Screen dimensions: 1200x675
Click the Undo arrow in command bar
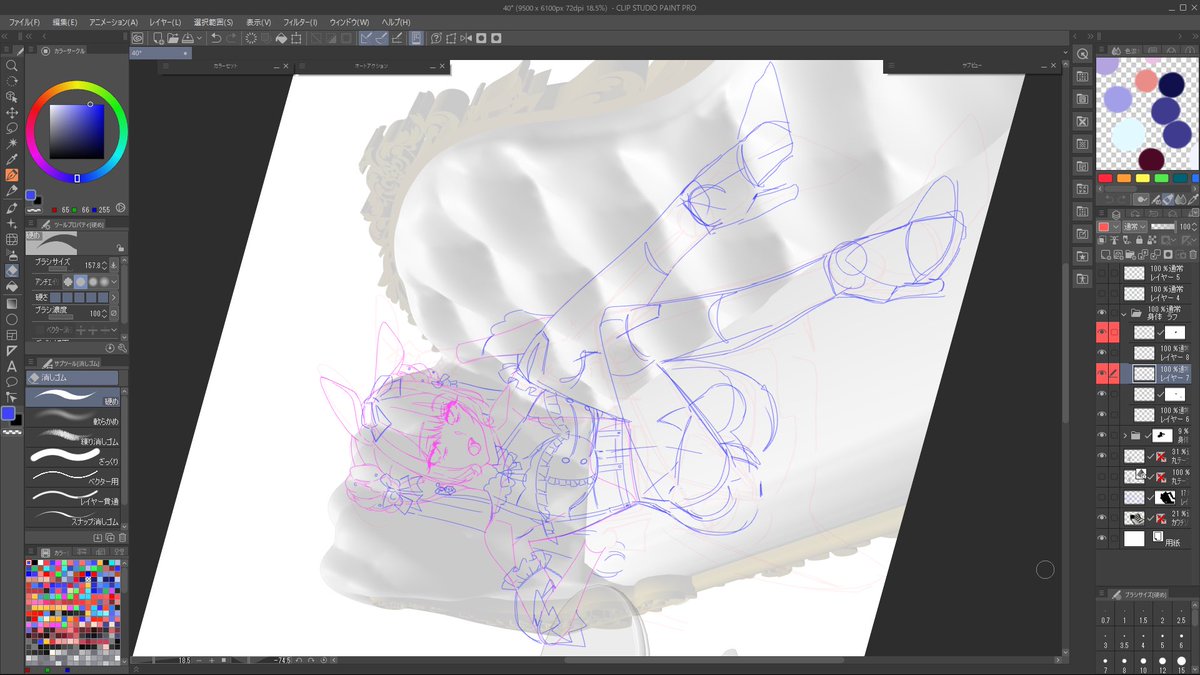point(216,38)
